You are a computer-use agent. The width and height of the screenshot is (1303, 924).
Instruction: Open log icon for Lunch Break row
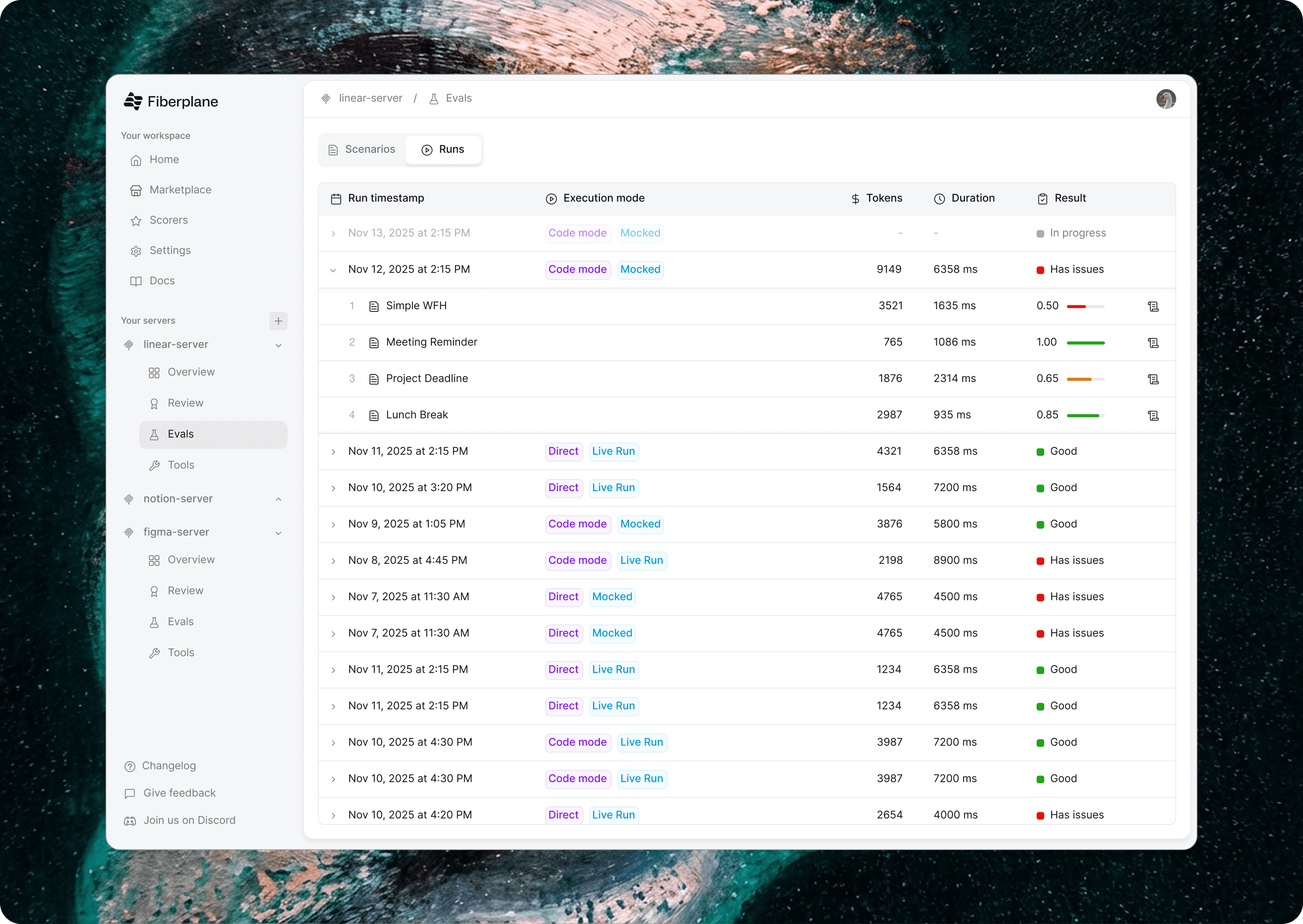coord(1153,416)
